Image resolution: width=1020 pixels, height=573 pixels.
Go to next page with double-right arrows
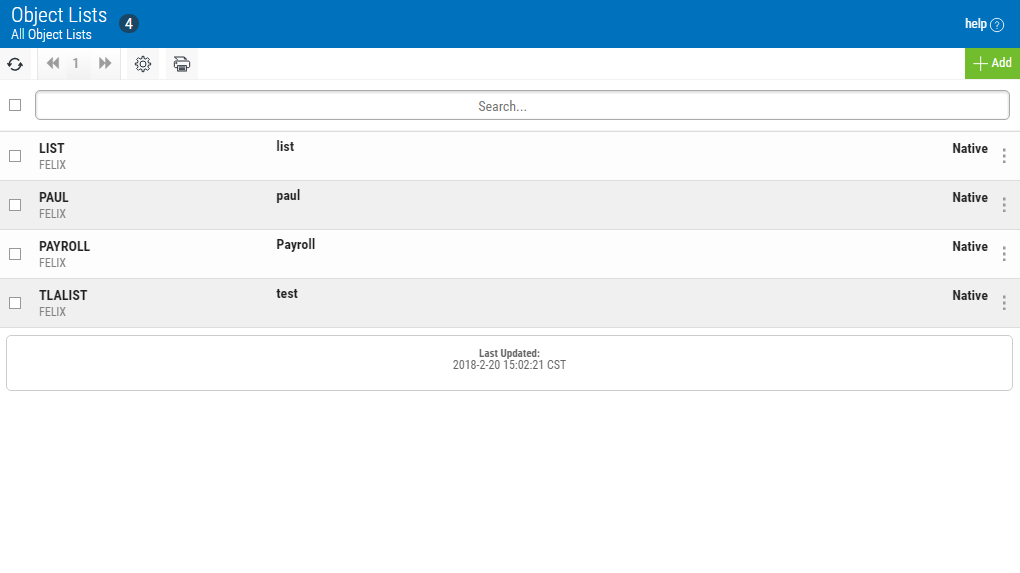tap(105, 64)
